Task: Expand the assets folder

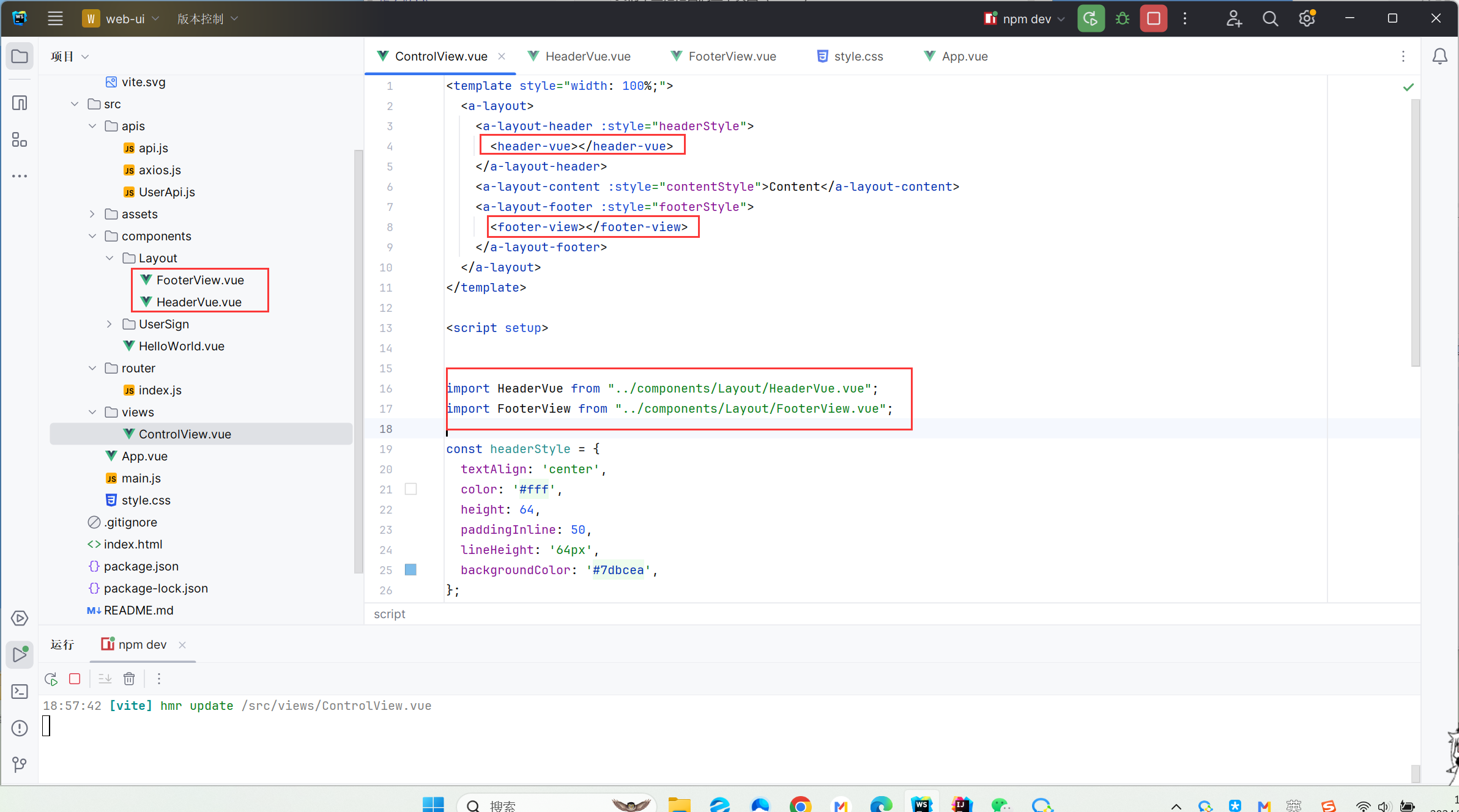Action: (x=92, y=214)
